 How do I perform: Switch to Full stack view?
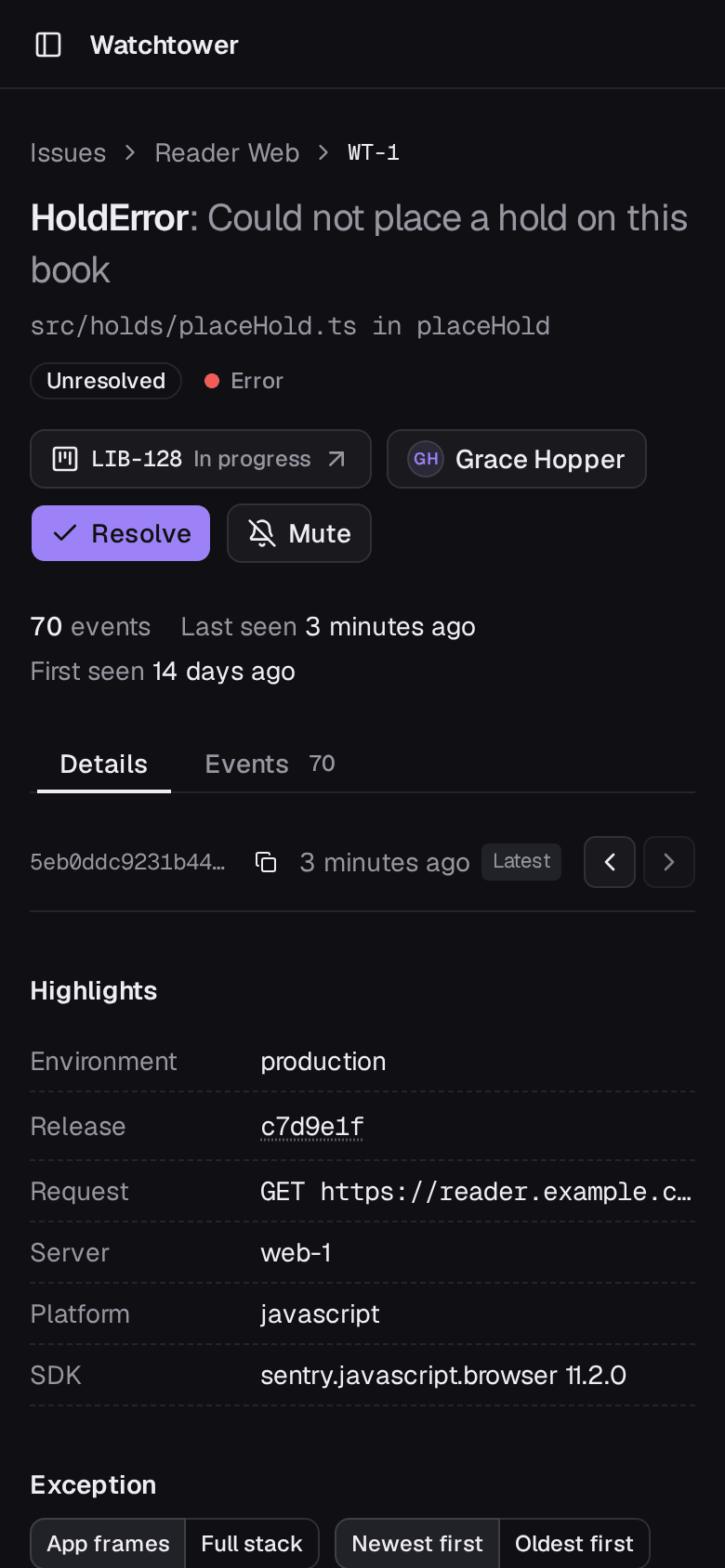tap(252, 1543)
